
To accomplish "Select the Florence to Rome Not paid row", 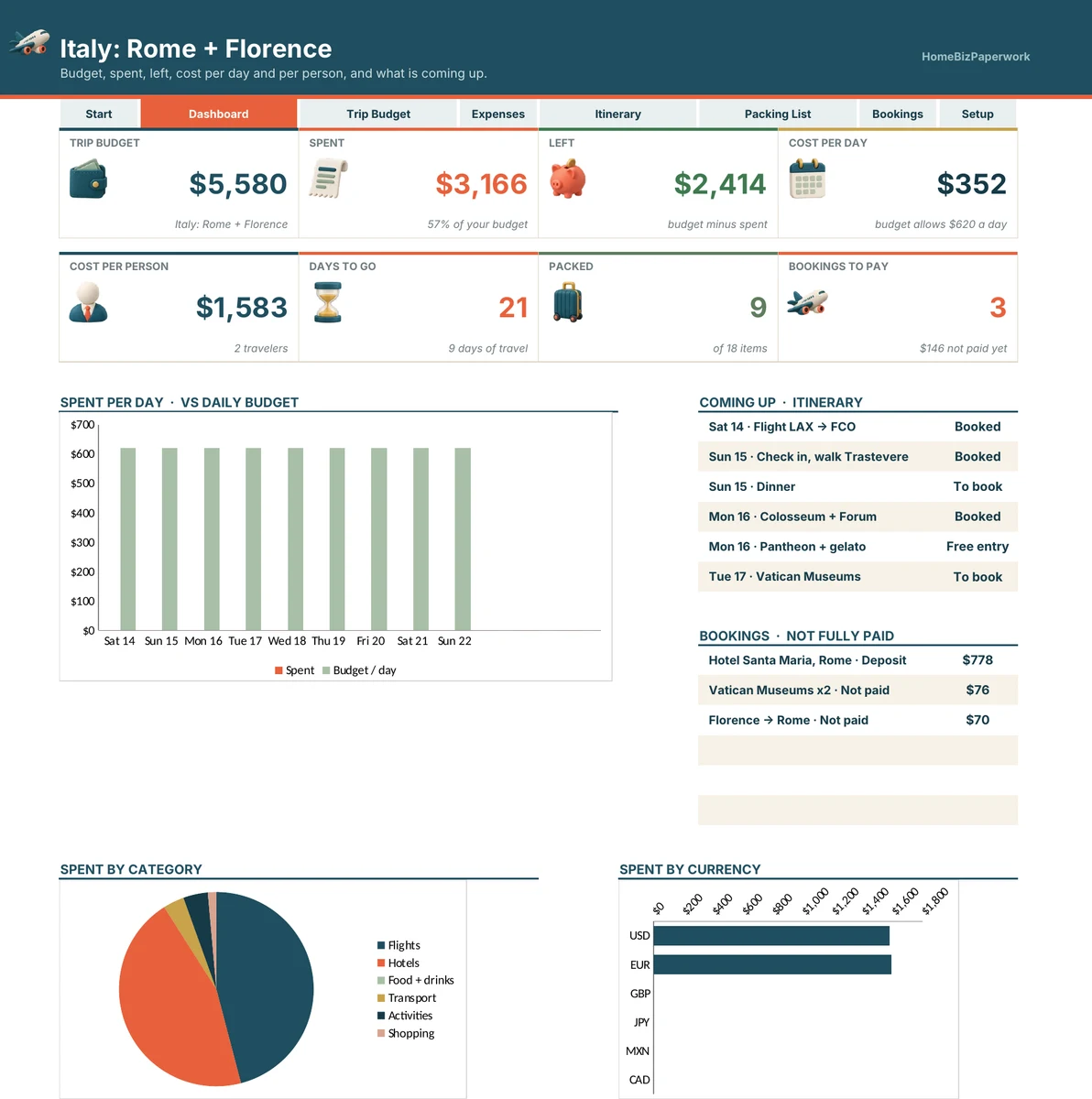I will click(x=857, y=720).
